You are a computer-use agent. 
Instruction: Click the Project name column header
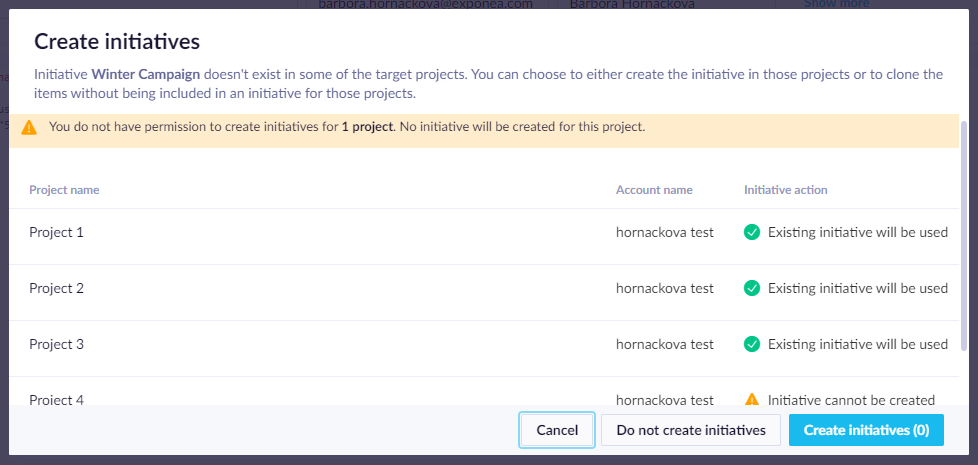(x=64, y=190)
